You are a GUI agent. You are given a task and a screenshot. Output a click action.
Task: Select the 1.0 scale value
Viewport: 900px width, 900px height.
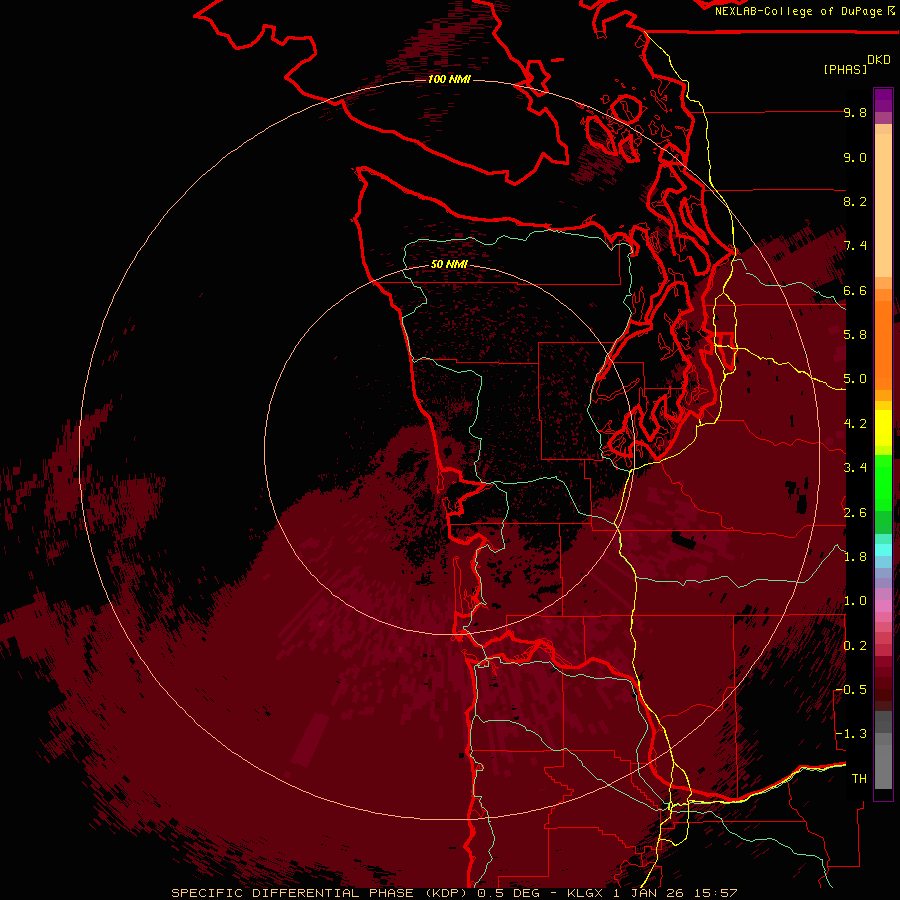[x=855, y=601]
